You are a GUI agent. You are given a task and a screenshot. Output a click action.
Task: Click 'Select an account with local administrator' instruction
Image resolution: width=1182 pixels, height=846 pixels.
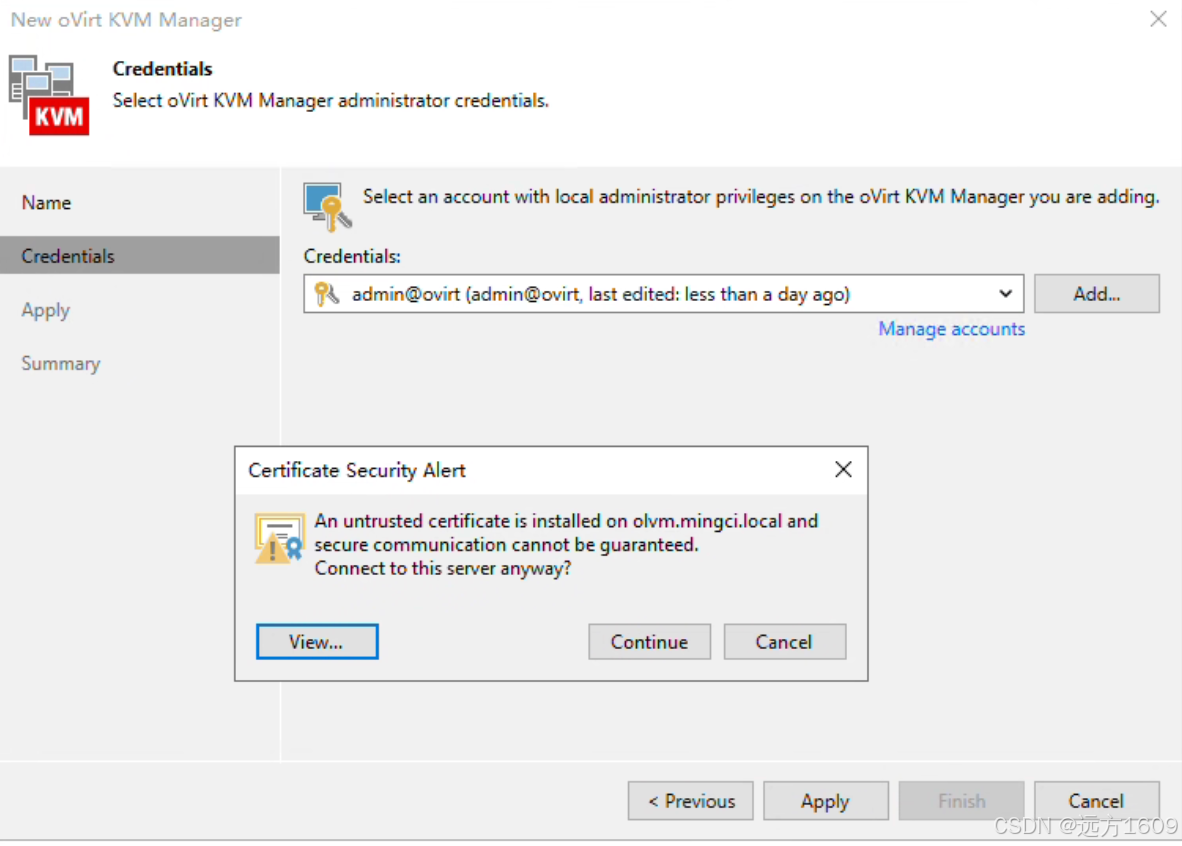click(x=761, y=197)
